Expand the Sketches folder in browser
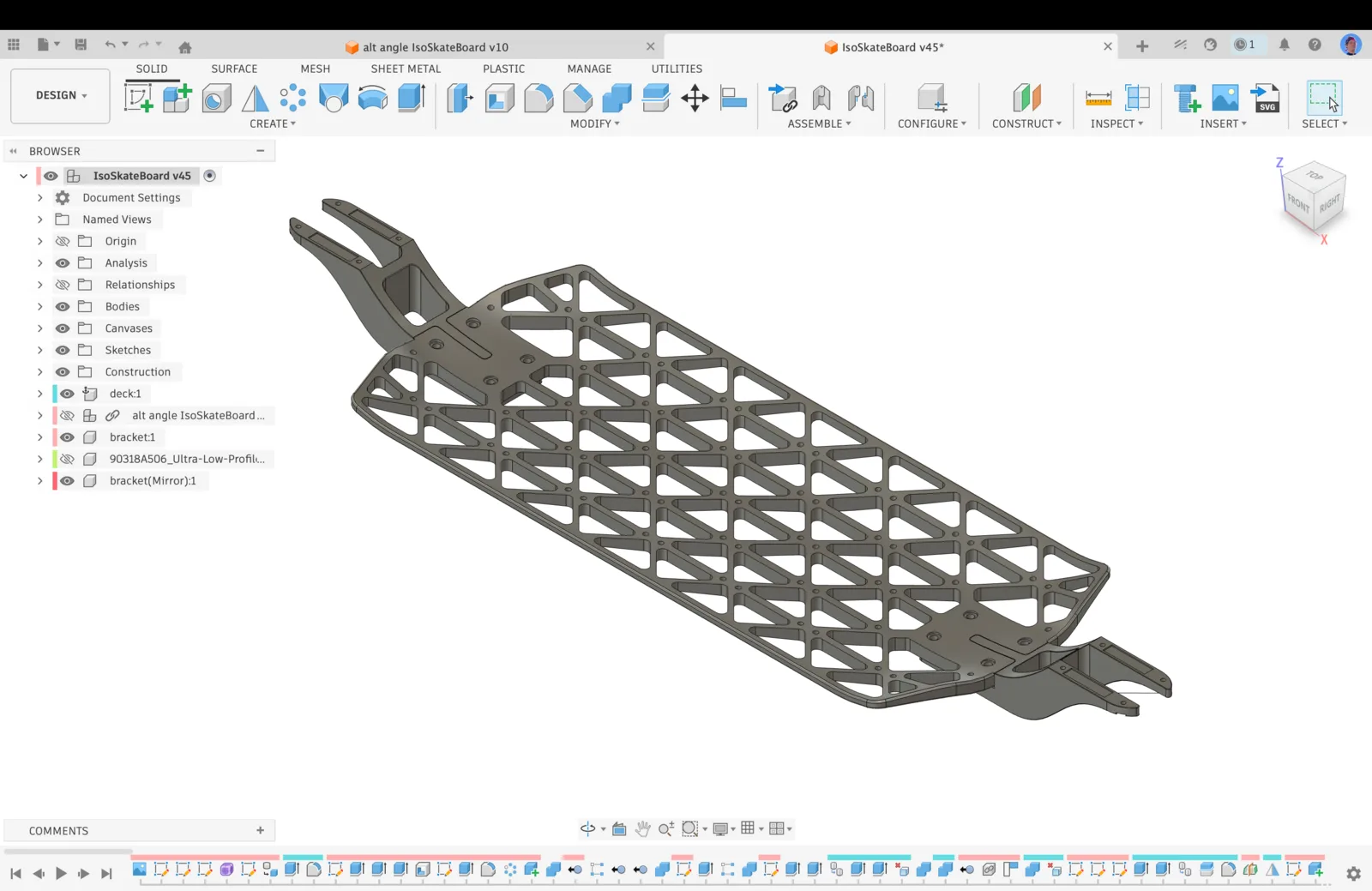1372x891 pixels. click(39, 350)
